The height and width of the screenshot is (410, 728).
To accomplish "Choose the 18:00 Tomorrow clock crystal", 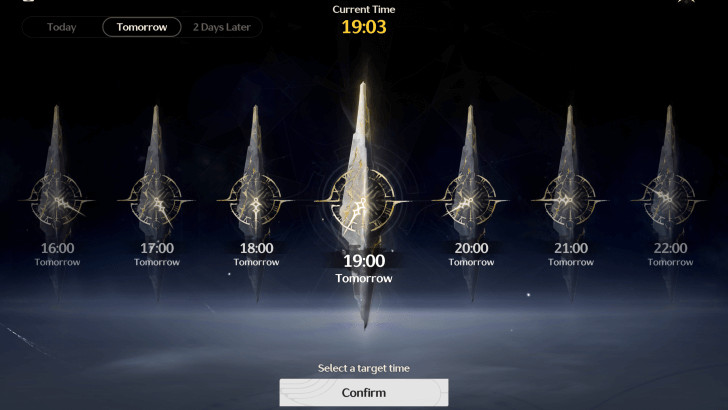I will tap(255, 201).
